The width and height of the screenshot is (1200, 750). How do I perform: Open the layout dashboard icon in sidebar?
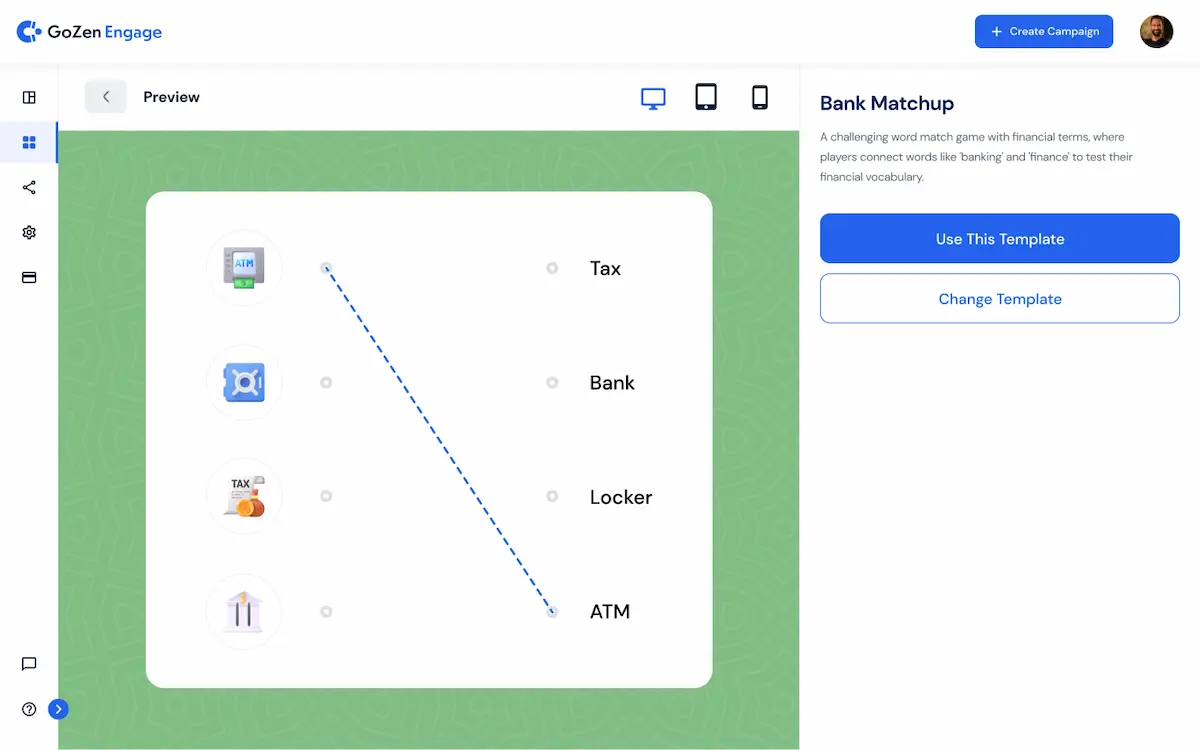pos(28,97)
